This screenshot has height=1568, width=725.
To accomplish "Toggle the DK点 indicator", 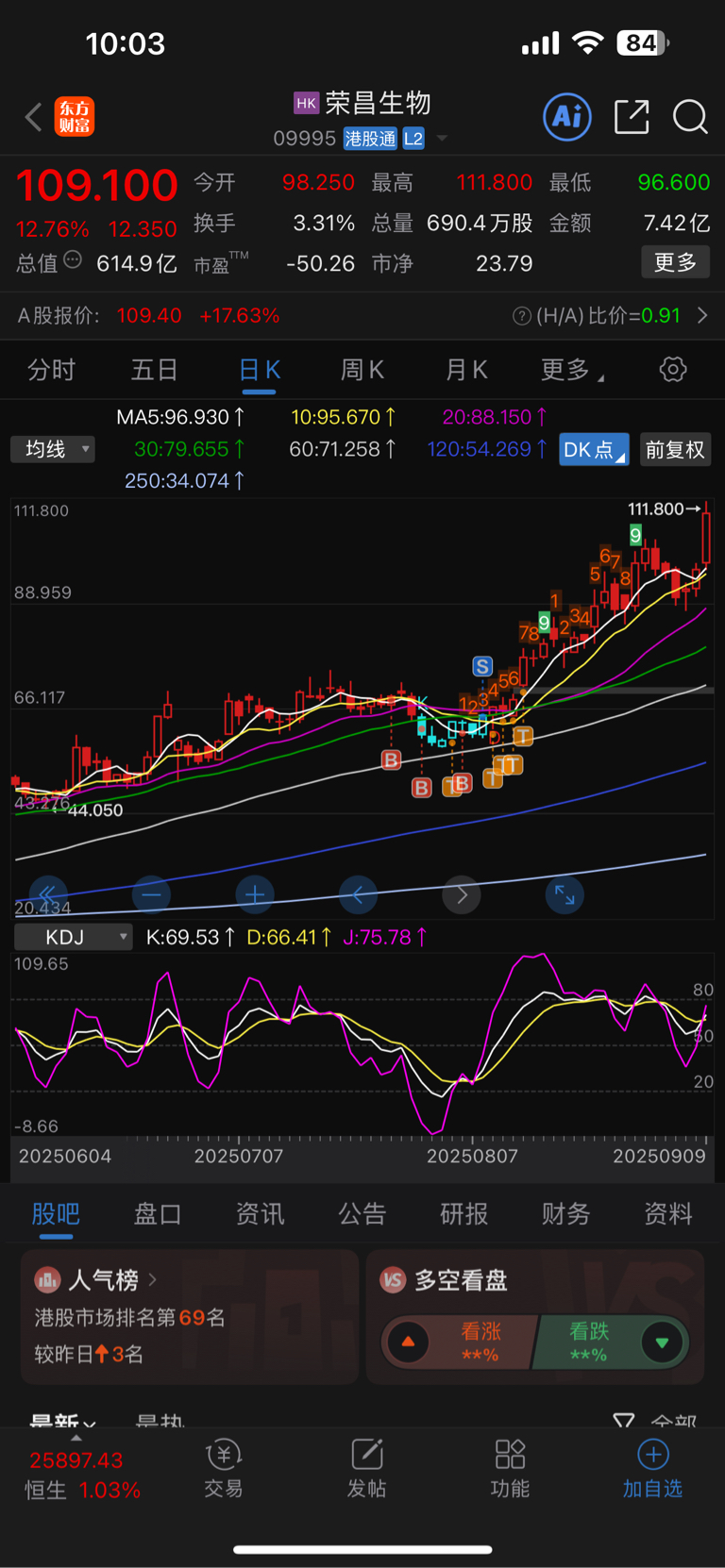I will click(x=594, y=450).
